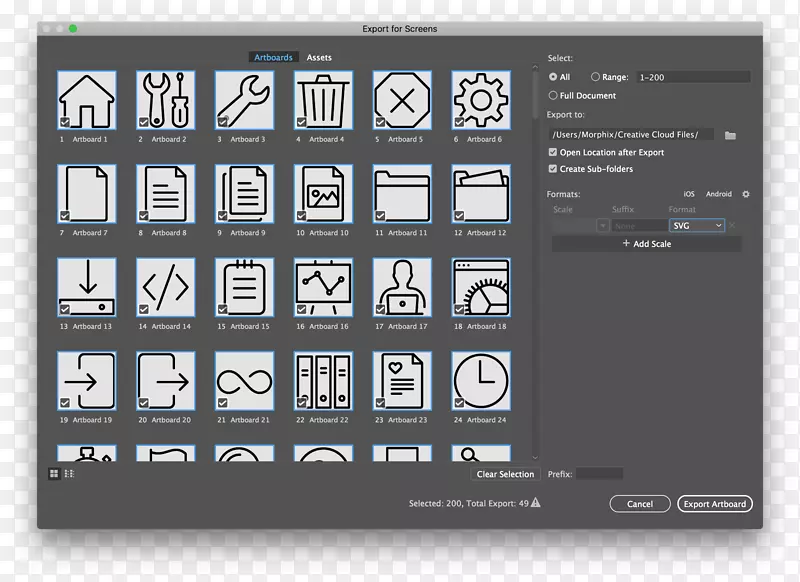800x582 pixels.
Task: Click the iOS format preset
Action: [689, 194]
